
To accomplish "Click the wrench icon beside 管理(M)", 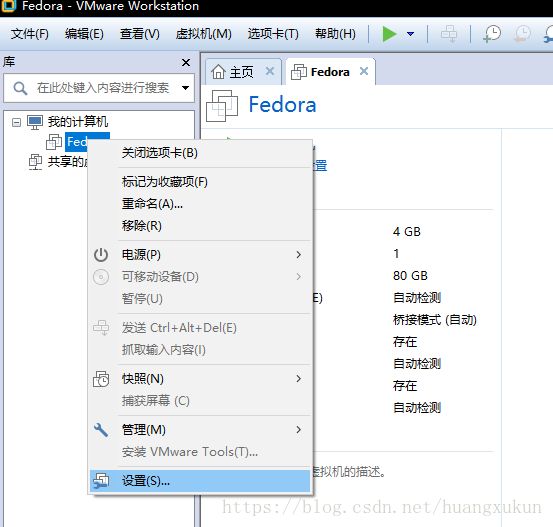I will click(x=101, y=430).
